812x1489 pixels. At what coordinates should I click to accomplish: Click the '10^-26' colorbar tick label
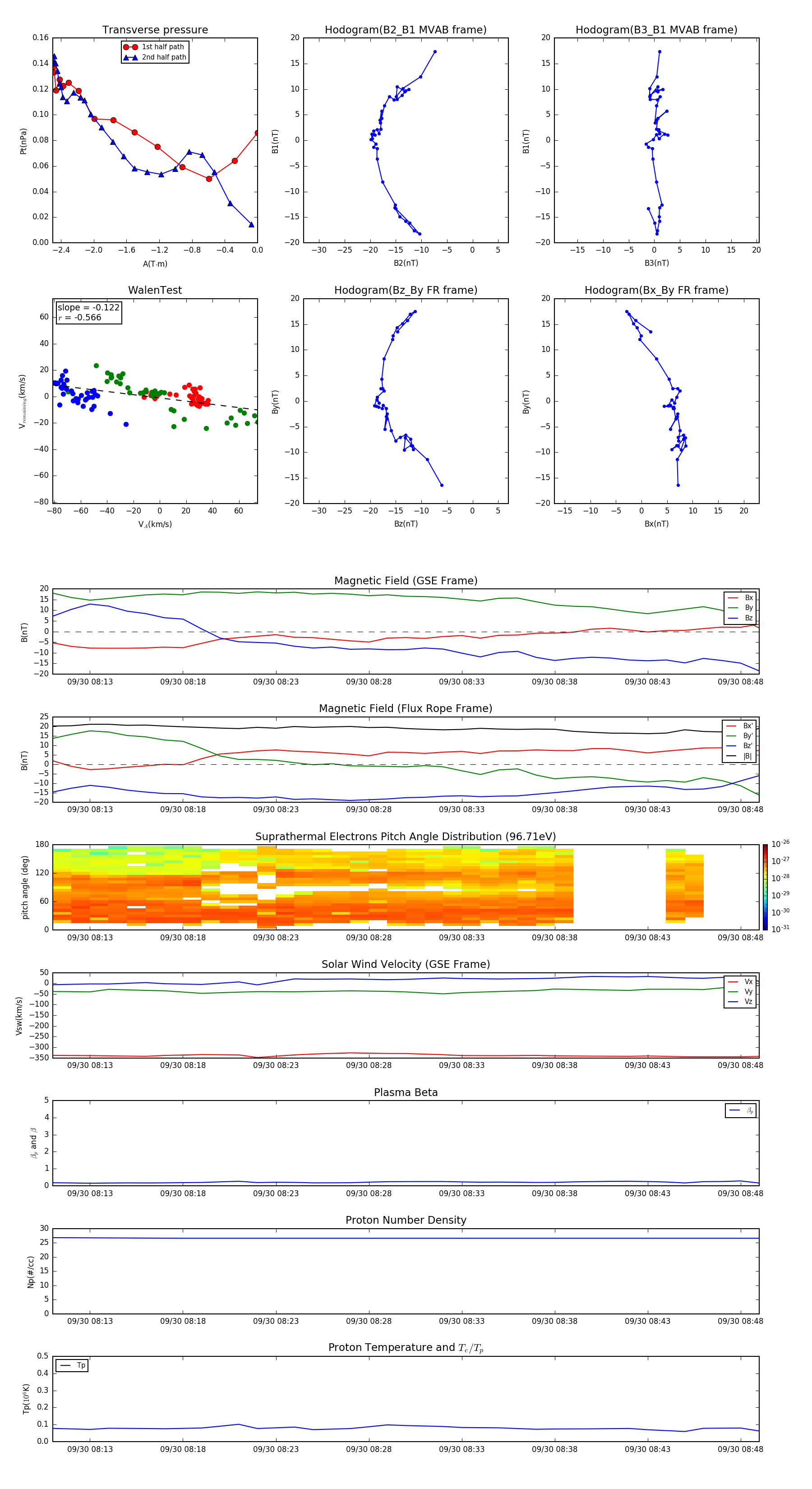780,844
